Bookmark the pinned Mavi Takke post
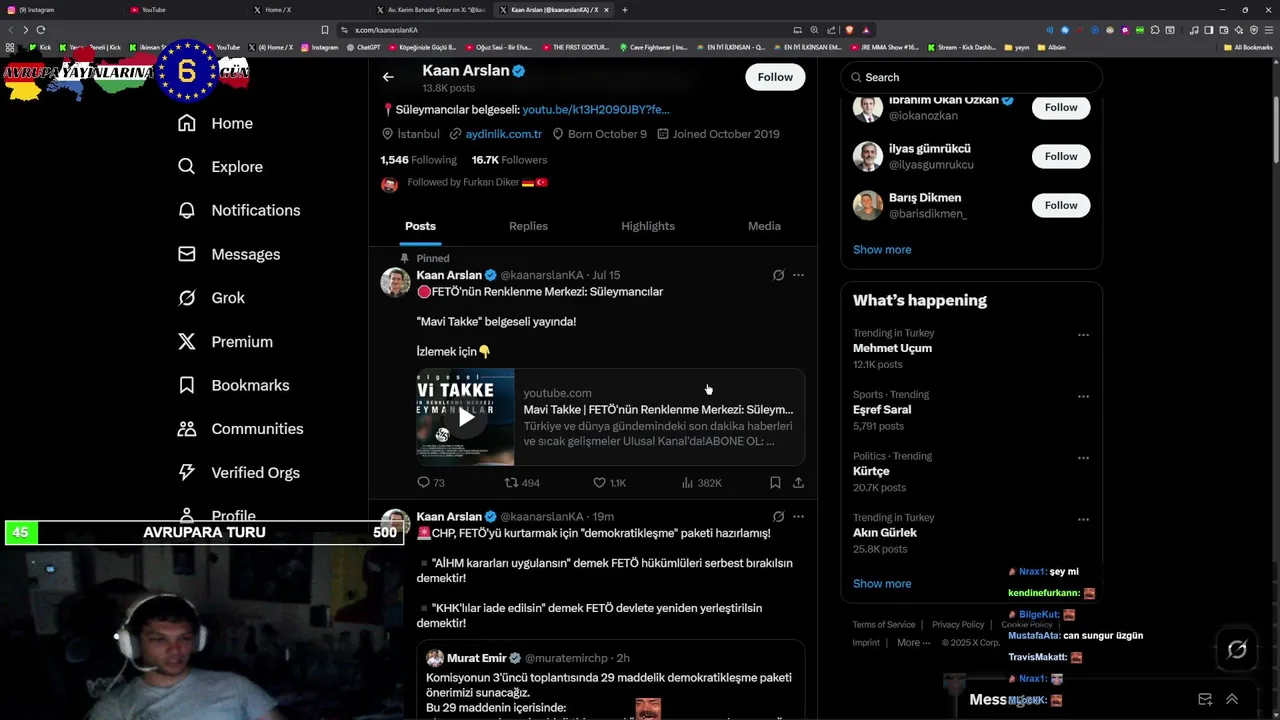 [775, 482]
